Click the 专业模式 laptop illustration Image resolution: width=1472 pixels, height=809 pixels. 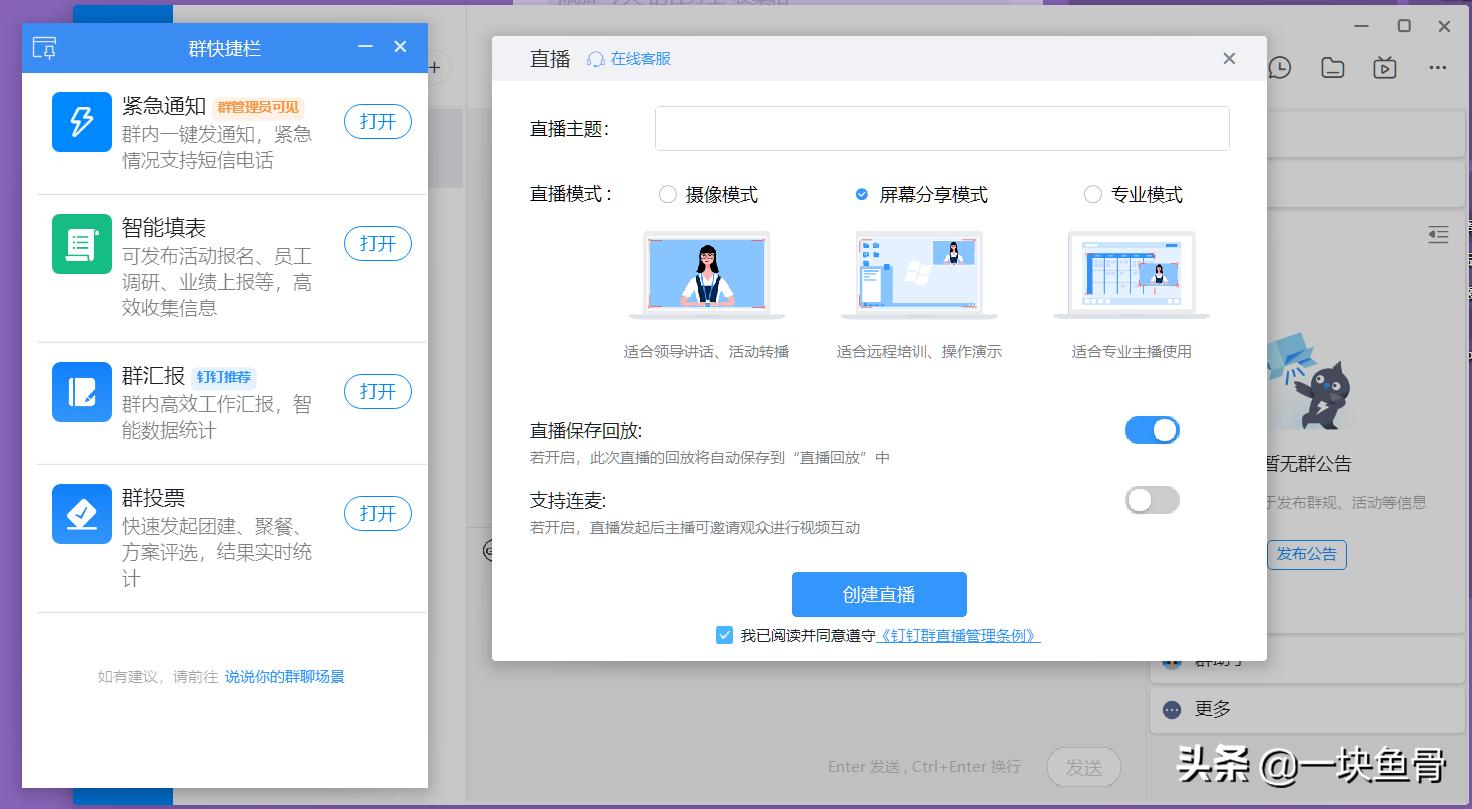point(1132,275)
